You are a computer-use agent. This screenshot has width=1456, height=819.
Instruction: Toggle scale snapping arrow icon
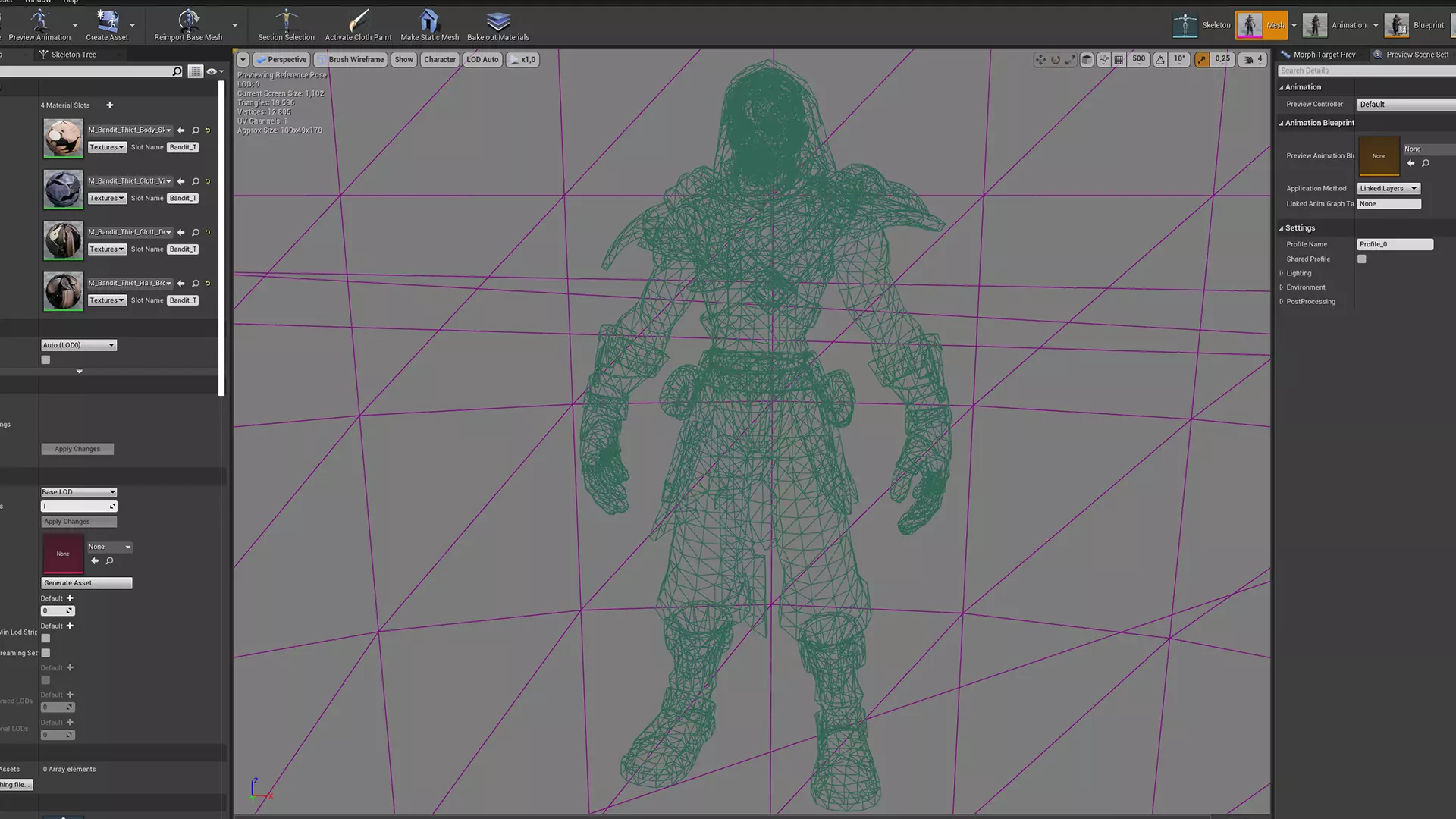point(1202,59)
